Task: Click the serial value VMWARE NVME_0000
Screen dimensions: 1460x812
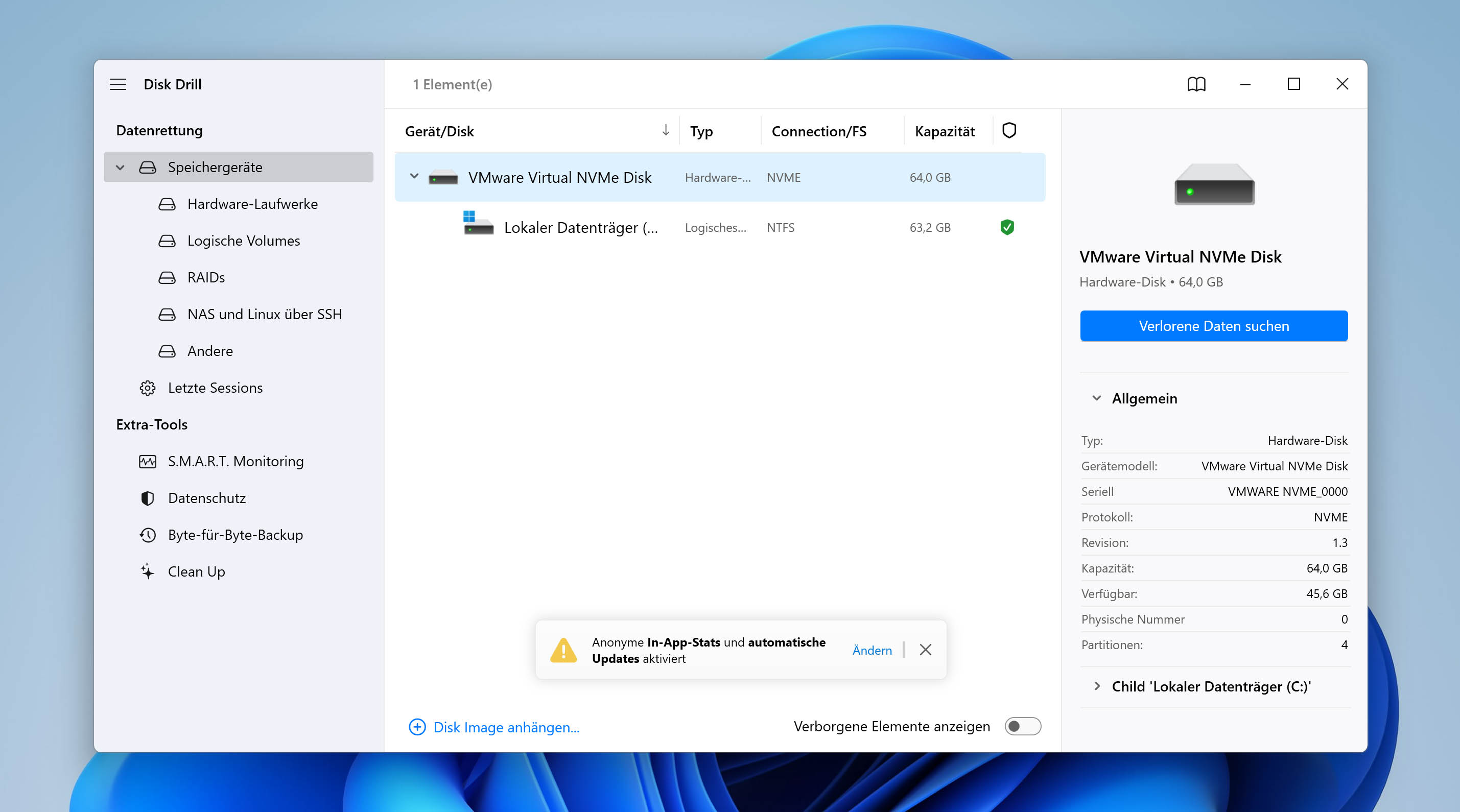Action: pos(1288,492)
